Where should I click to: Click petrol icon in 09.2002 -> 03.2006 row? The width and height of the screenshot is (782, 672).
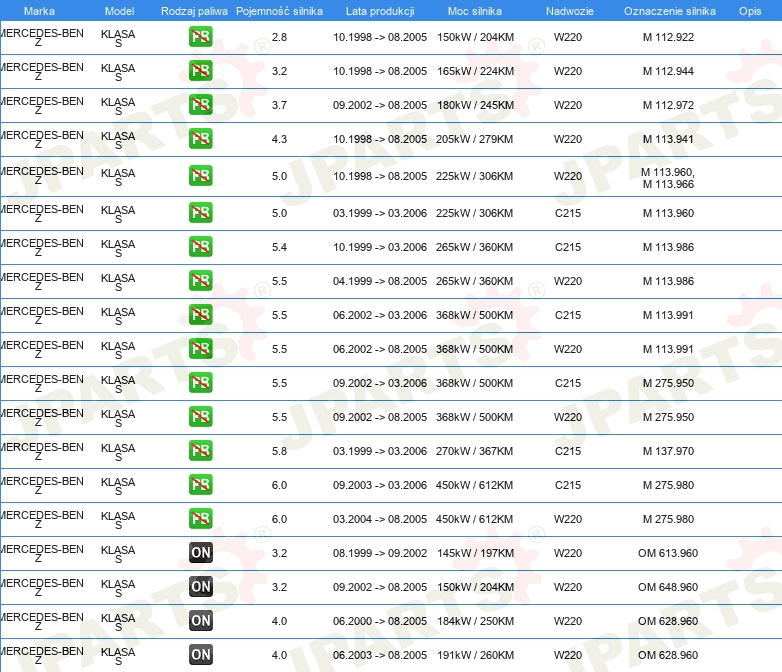[200, 383]
